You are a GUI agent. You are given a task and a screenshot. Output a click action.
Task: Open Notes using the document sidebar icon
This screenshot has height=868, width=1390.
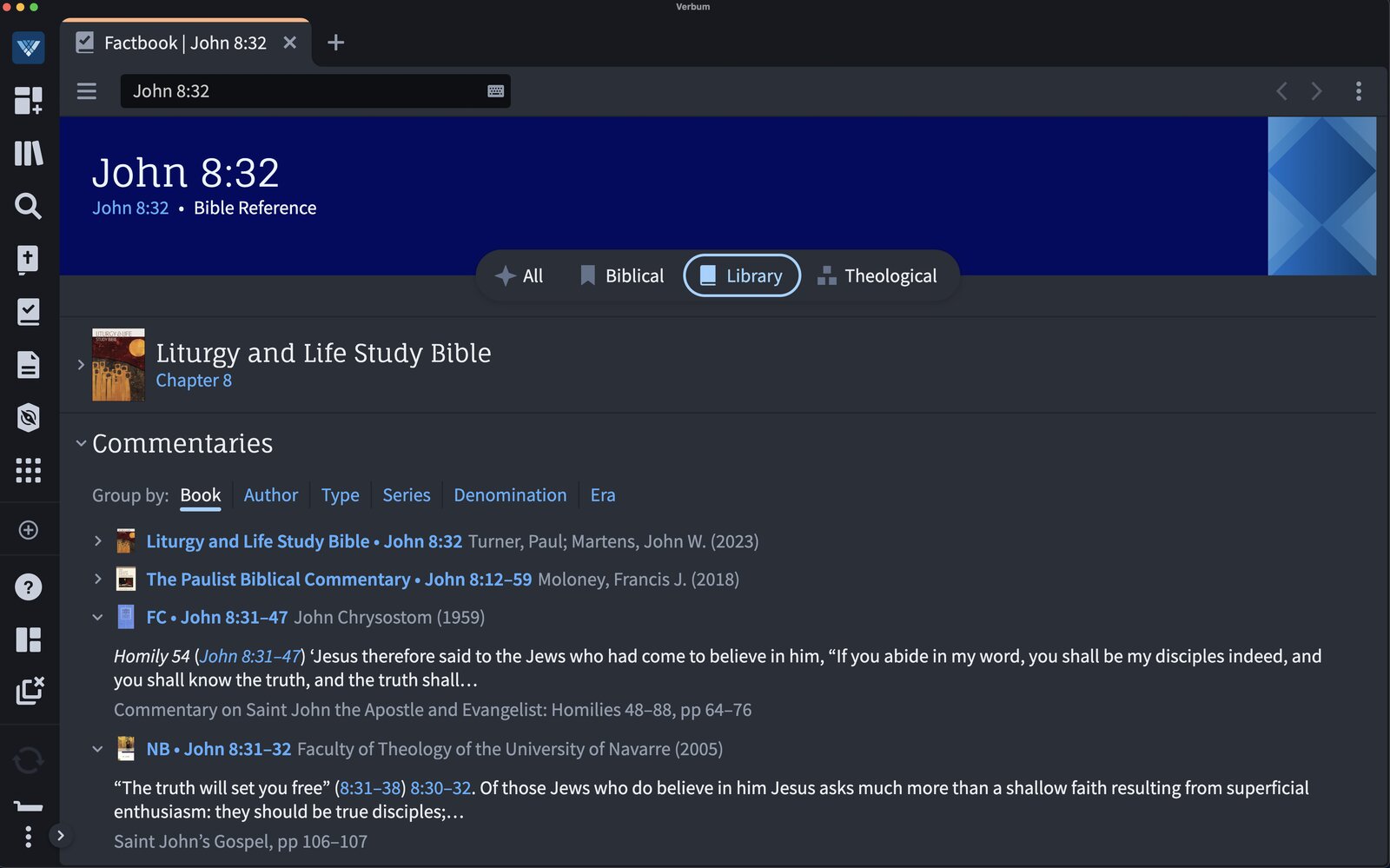pos(29,365)
